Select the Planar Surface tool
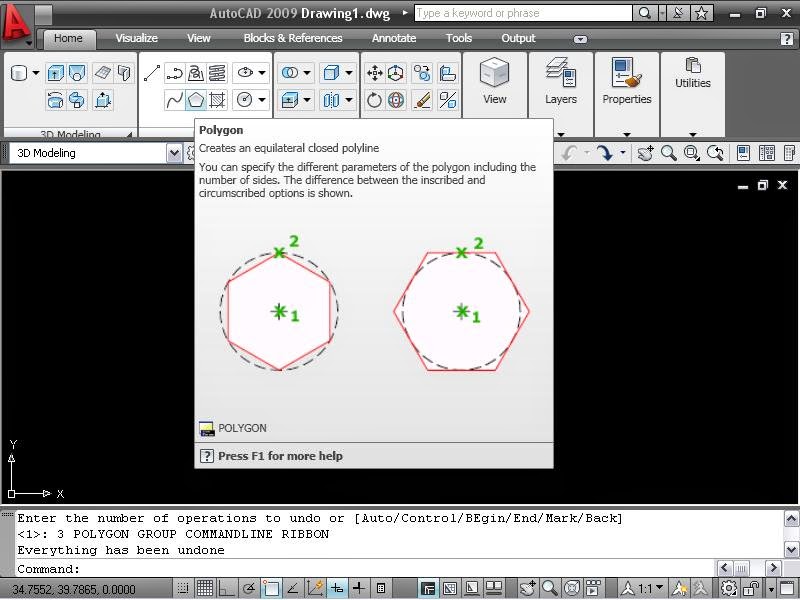 coord(103,73)
